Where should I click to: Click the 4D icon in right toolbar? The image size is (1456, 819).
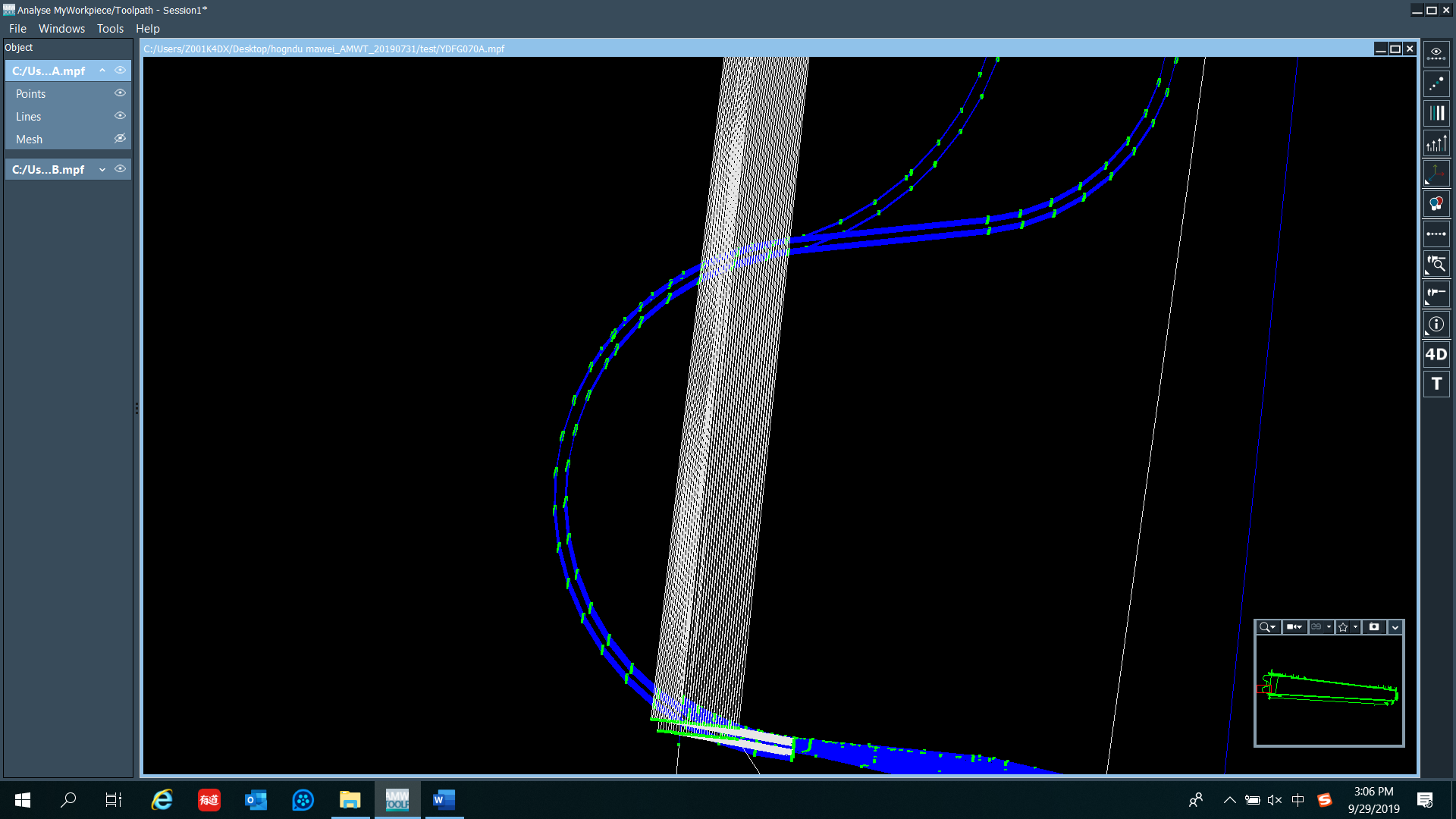pos(1436,354)
